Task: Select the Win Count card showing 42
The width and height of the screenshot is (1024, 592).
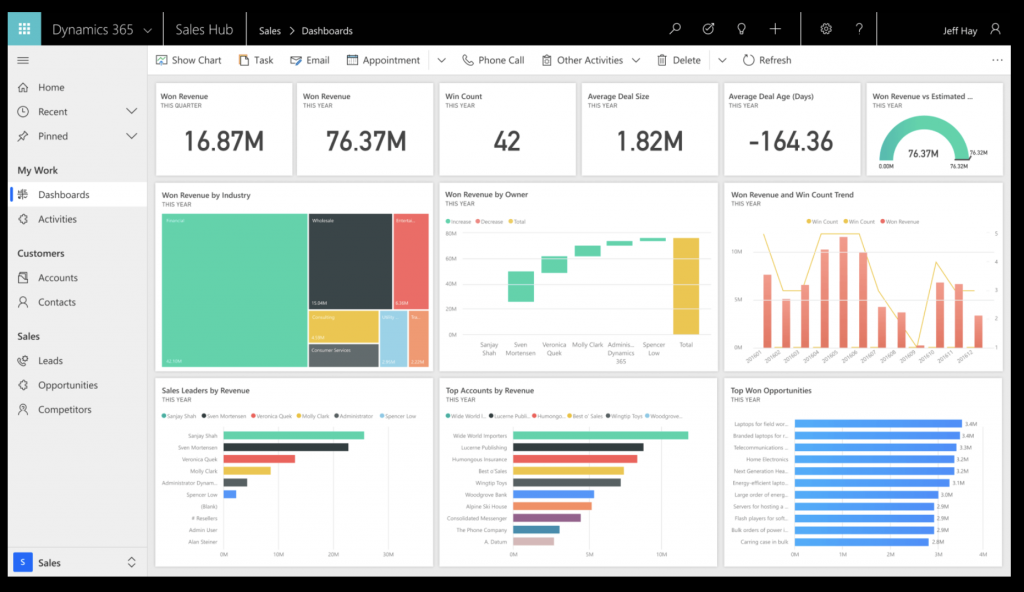Action: [x=507, y=129]
